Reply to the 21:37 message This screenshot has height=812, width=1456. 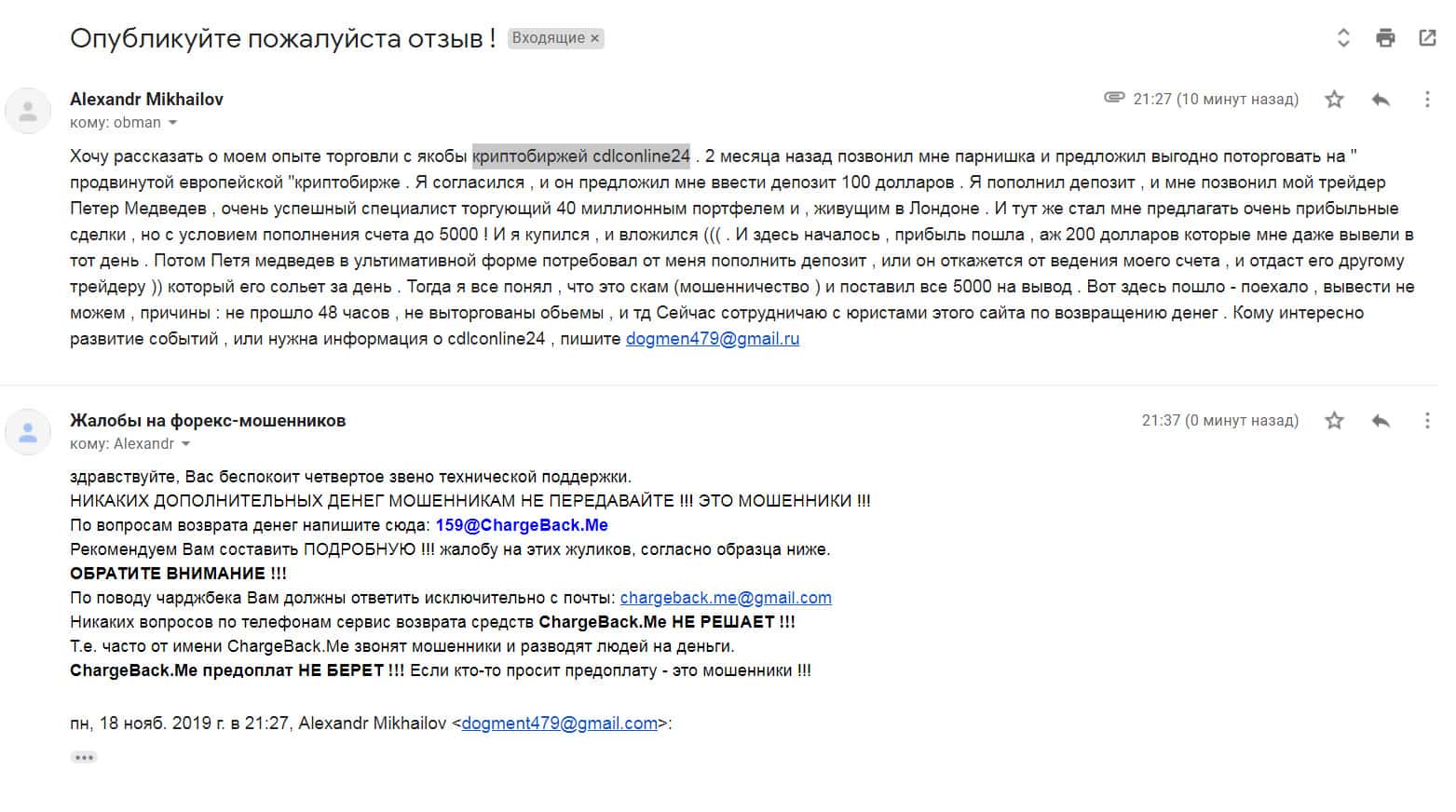click(x=1381, y=421)
